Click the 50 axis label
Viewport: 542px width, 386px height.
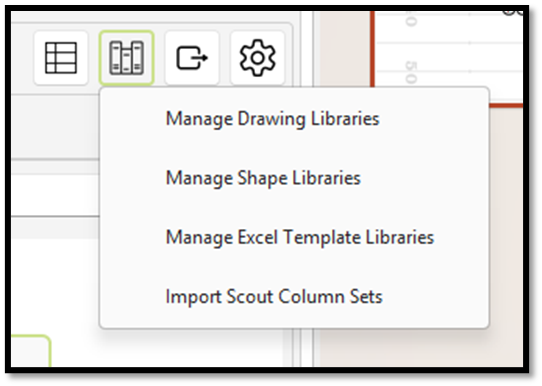[x=410, y=72]
